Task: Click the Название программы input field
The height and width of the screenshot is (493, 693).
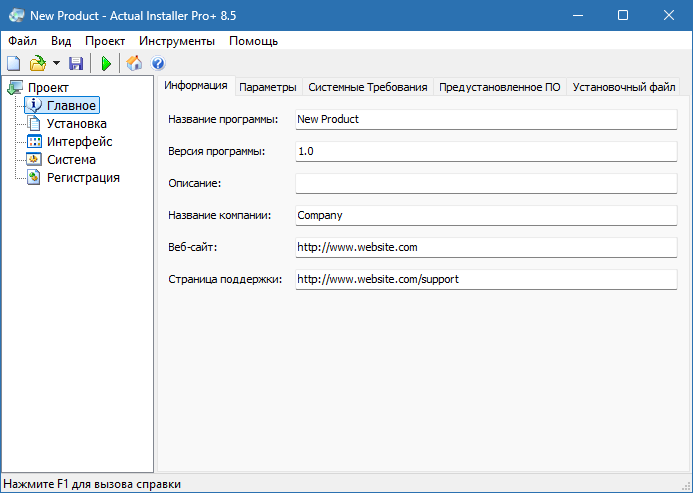Action: [486, 119]
